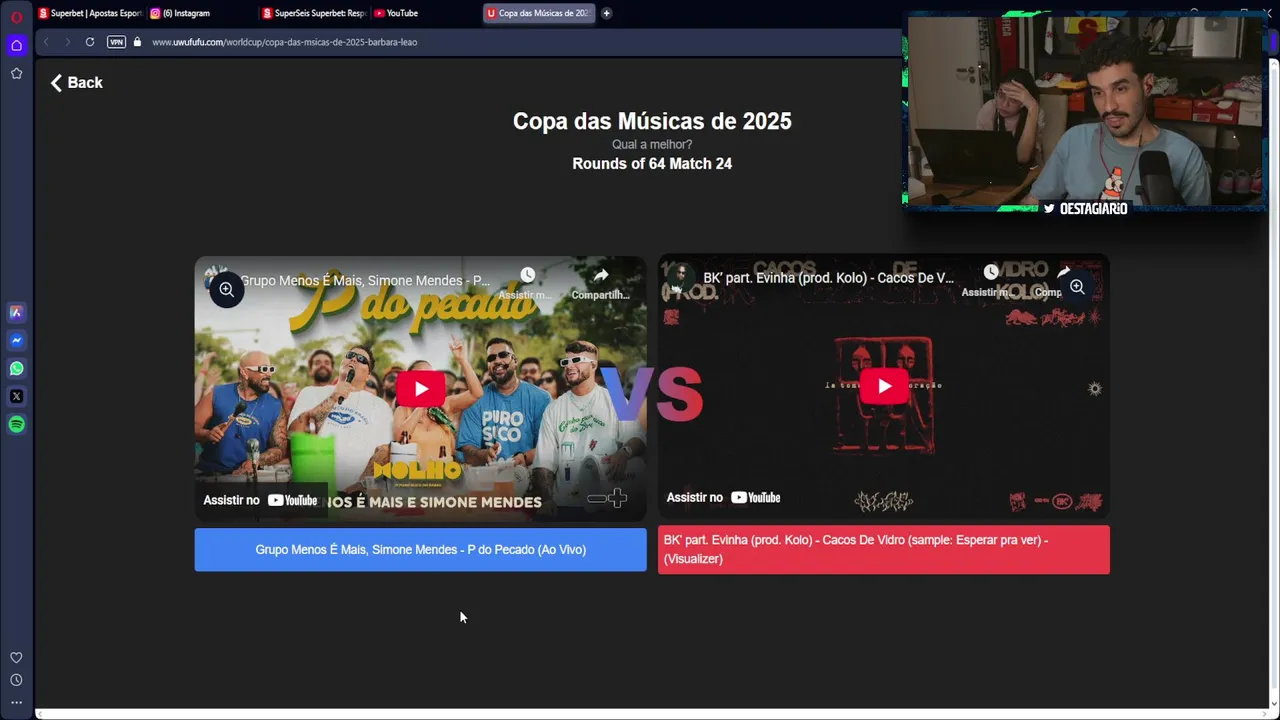Zoom the P do Pecado thumbnail magnifier
Viewport: 1280px width, 720px height.
tap(227, 290)
